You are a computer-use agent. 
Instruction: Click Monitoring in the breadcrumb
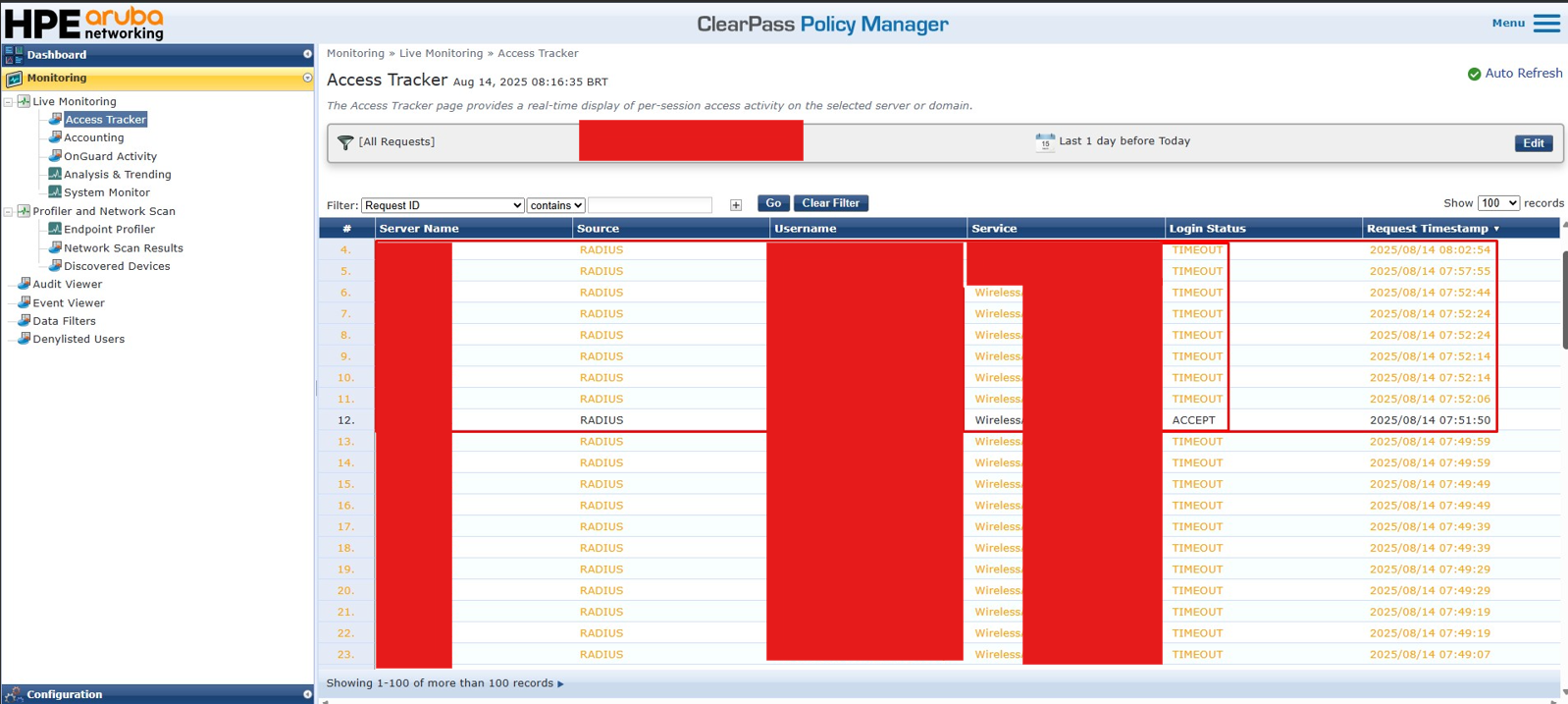click(355, 54)
